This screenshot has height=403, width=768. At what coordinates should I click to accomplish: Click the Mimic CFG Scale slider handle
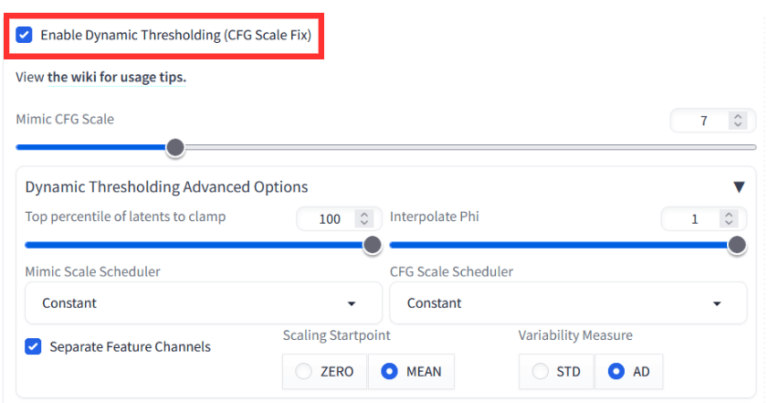pyautogui.click(x=175, y=148)
